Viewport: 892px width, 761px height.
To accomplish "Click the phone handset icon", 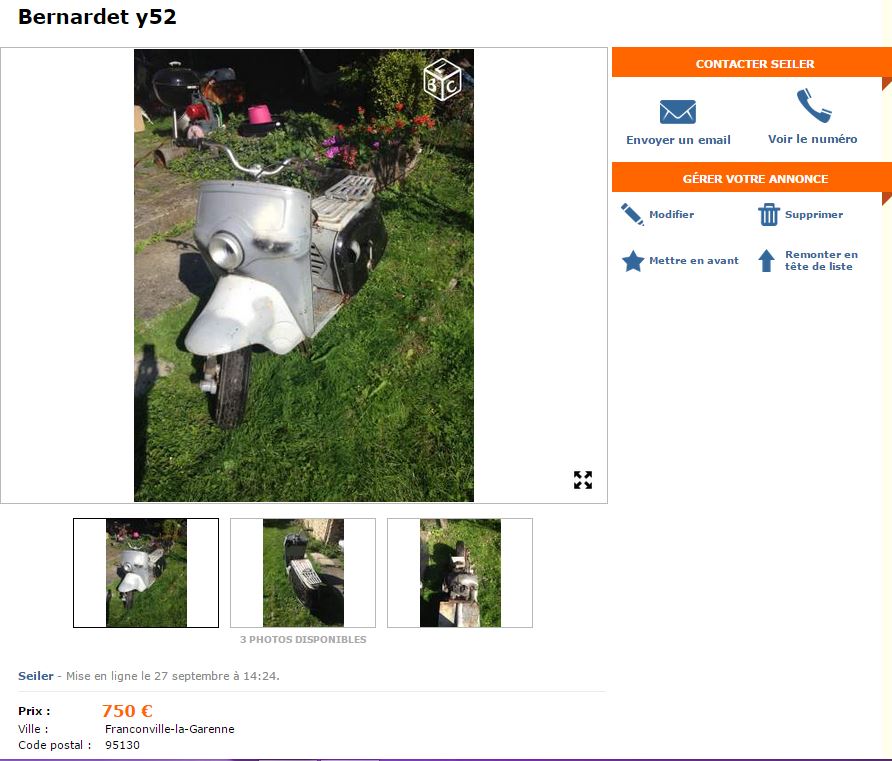I will (813, 105).
